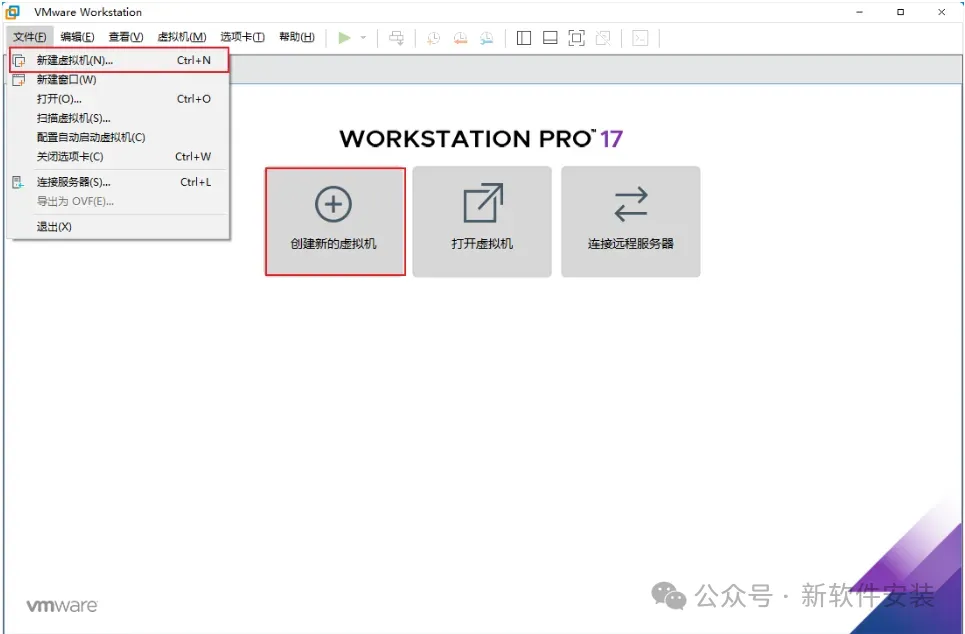Click the Send Ctrl+Alt+Del toolbar icon
The width and height of the screenshot is (965, 634).
click(396, 38)
